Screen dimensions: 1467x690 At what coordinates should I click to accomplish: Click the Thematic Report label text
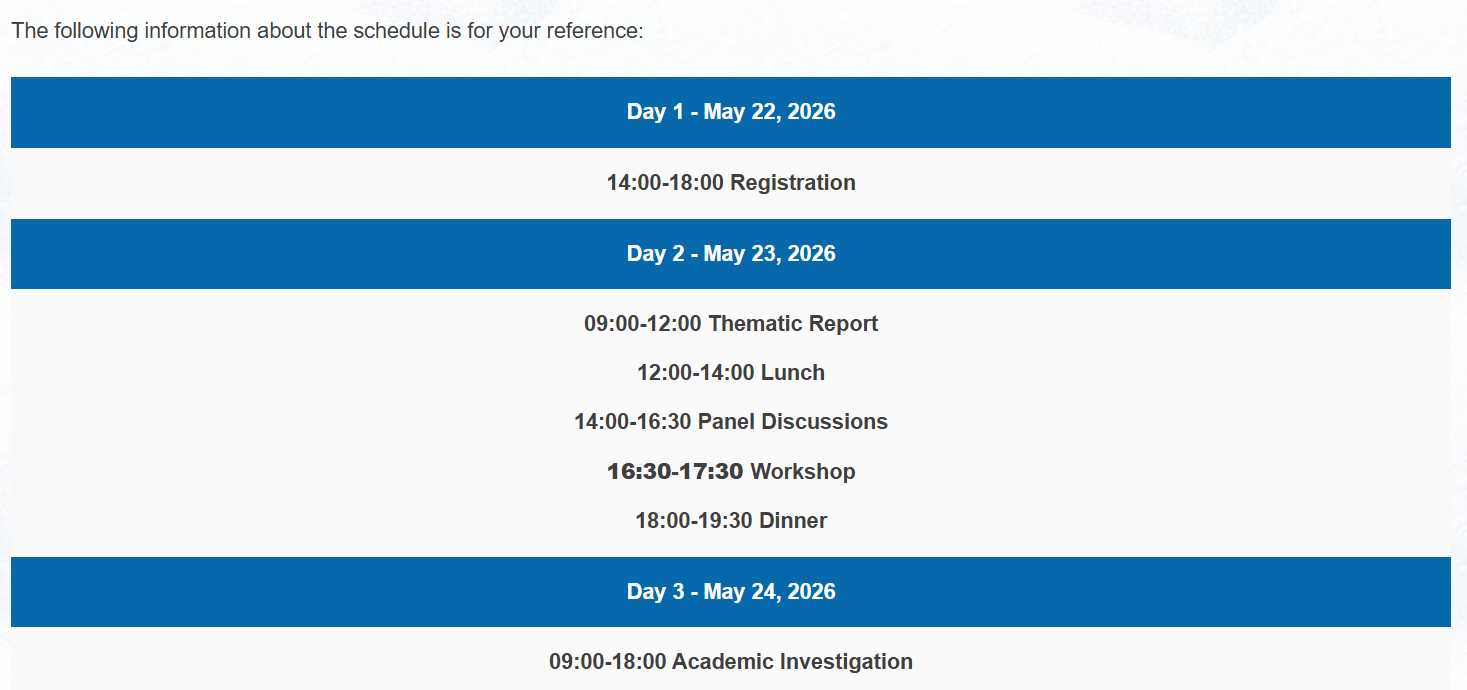793,324
